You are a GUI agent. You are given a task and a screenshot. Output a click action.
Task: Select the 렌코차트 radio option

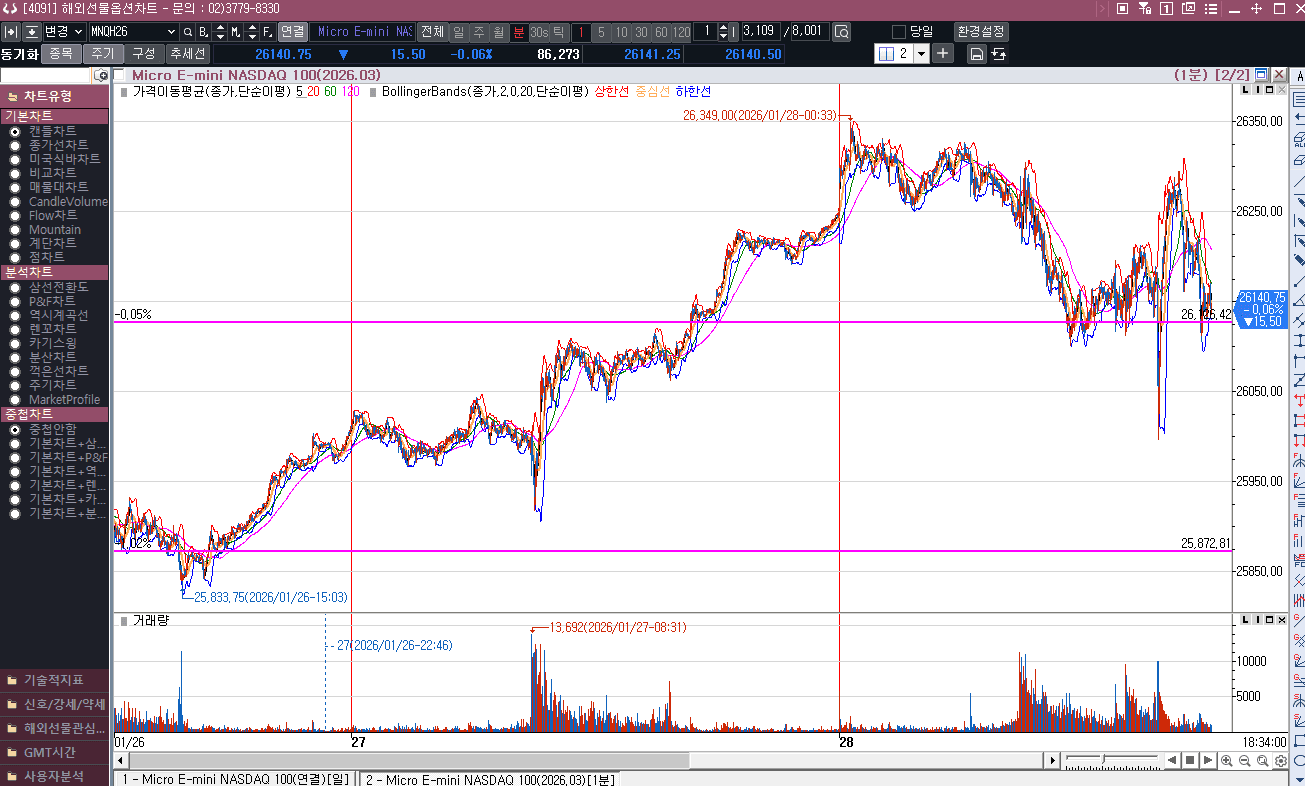15,329
